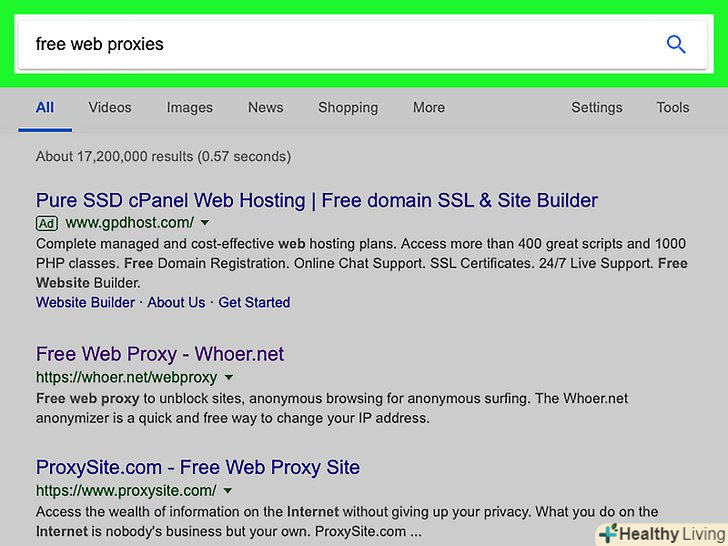Open the More search menu
The height and width of the screenshot is (546, 728).
pos(429,108)
